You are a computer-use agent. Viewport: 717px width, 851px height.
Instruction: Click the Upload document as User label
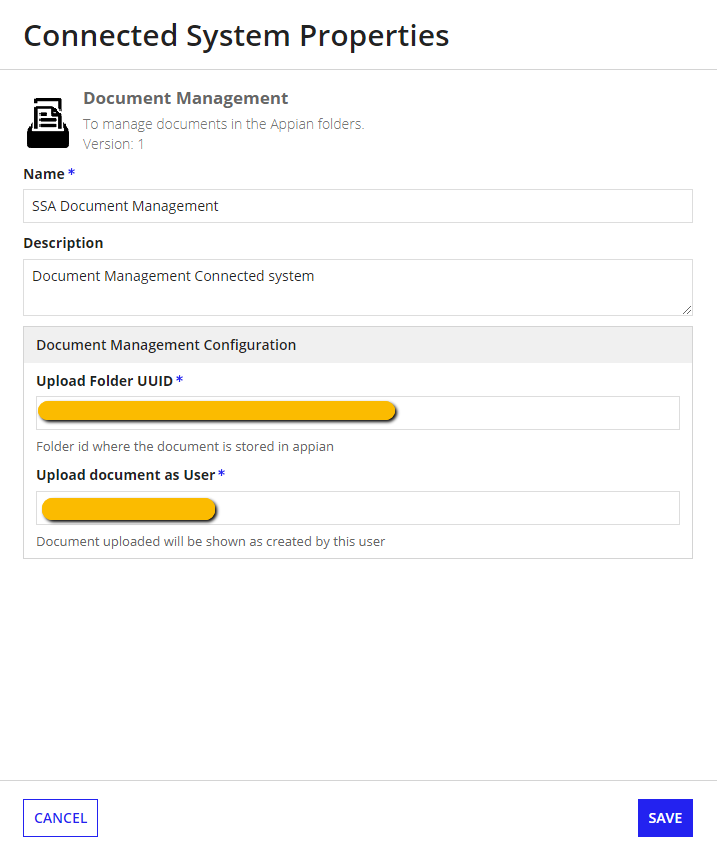(x=125, y=475)
